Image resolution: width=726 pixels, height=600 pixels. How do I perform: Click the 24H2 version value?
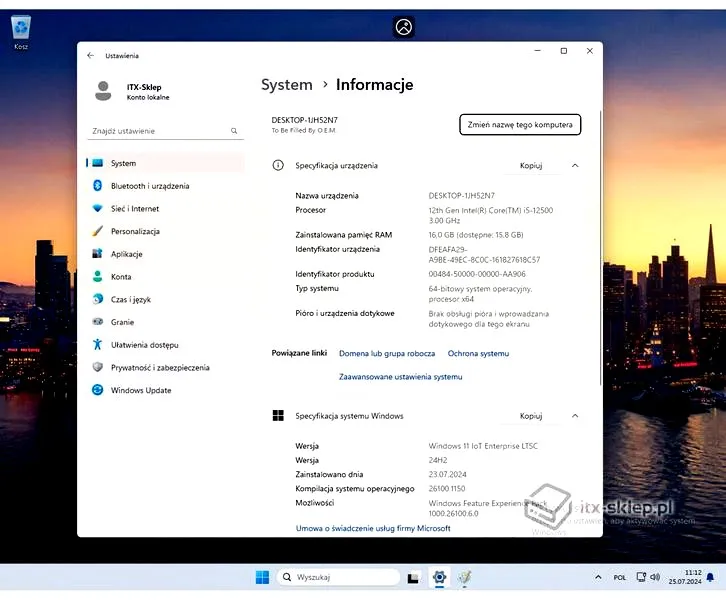coord(438,460)
